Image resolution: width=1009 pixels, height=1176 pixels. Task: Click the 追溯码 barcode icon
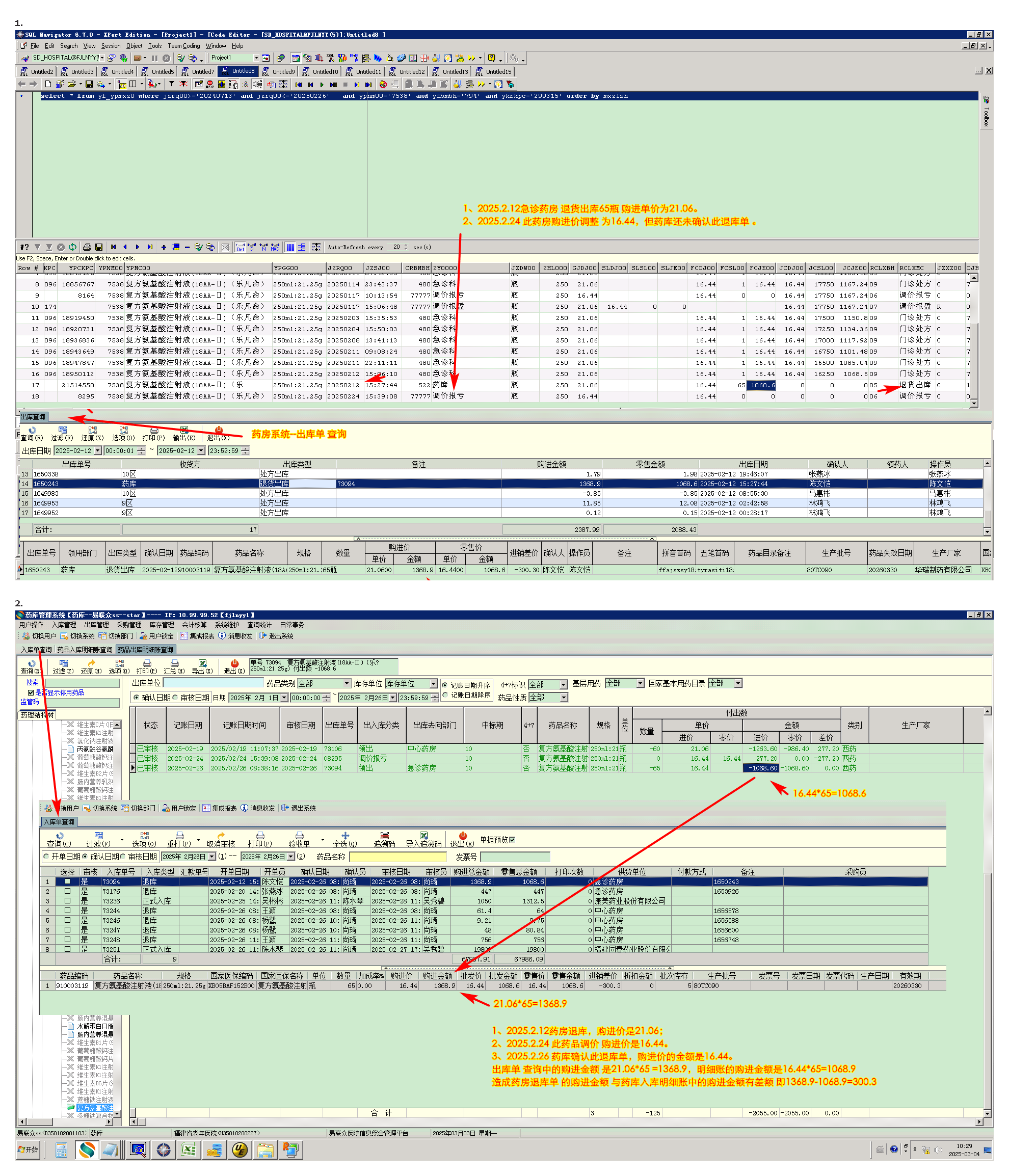tap(384, 836)
